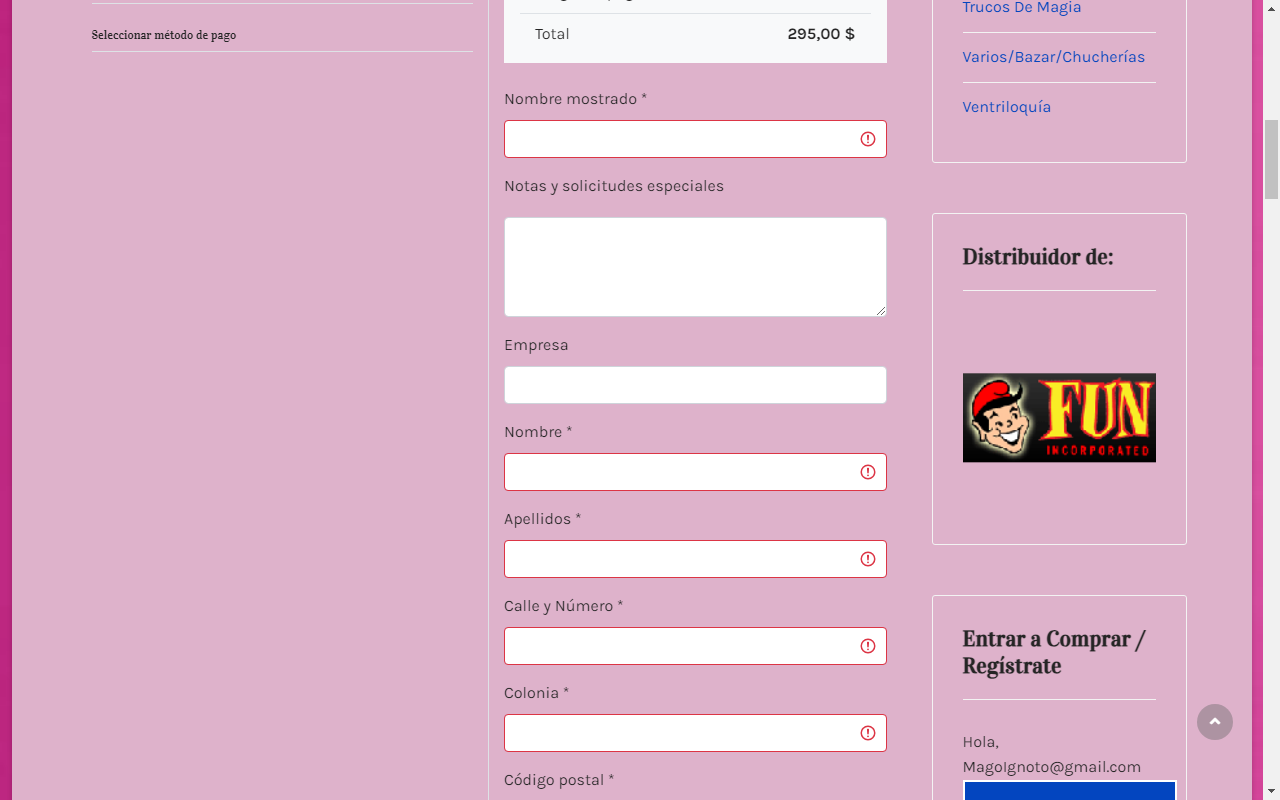Open the Ventriloquía category link
The width and height of the screenshot is (1280, 800).
click(1006, 107)
